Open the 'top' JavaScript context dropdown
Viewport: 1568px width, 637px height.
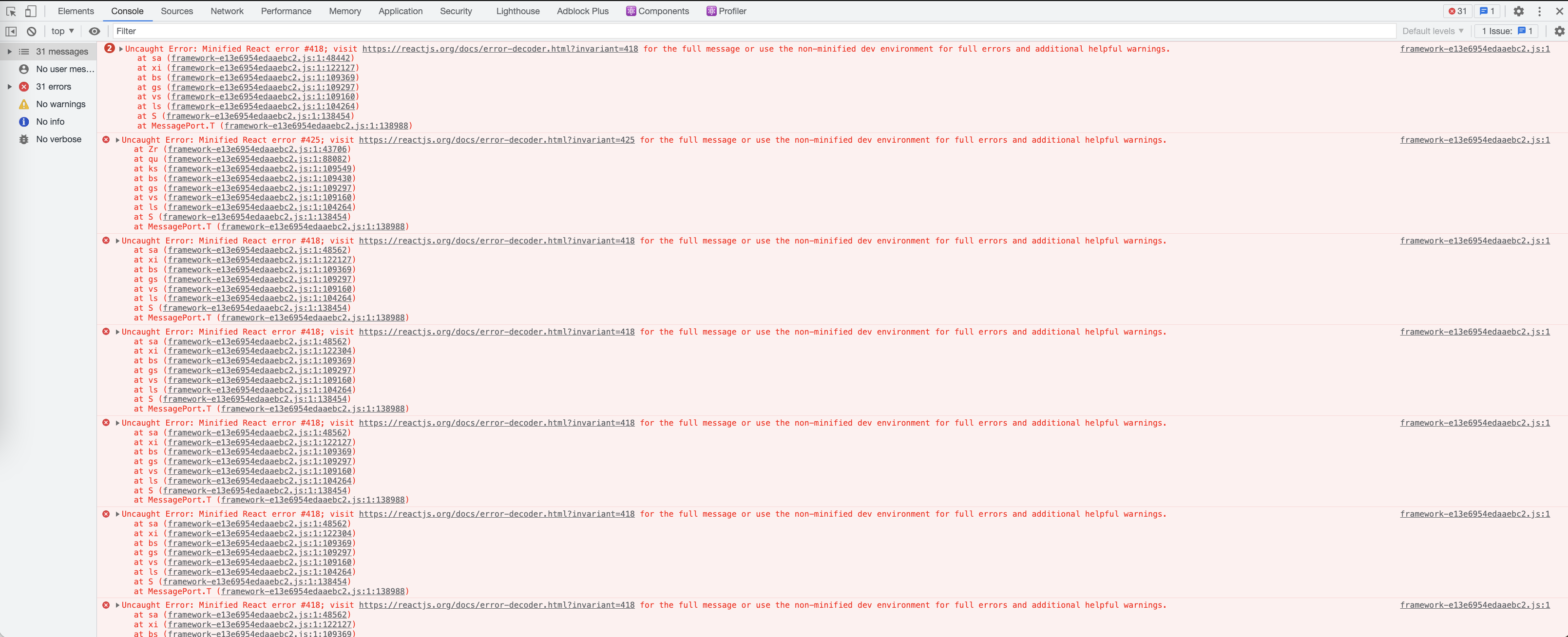[x=63, y=31]
